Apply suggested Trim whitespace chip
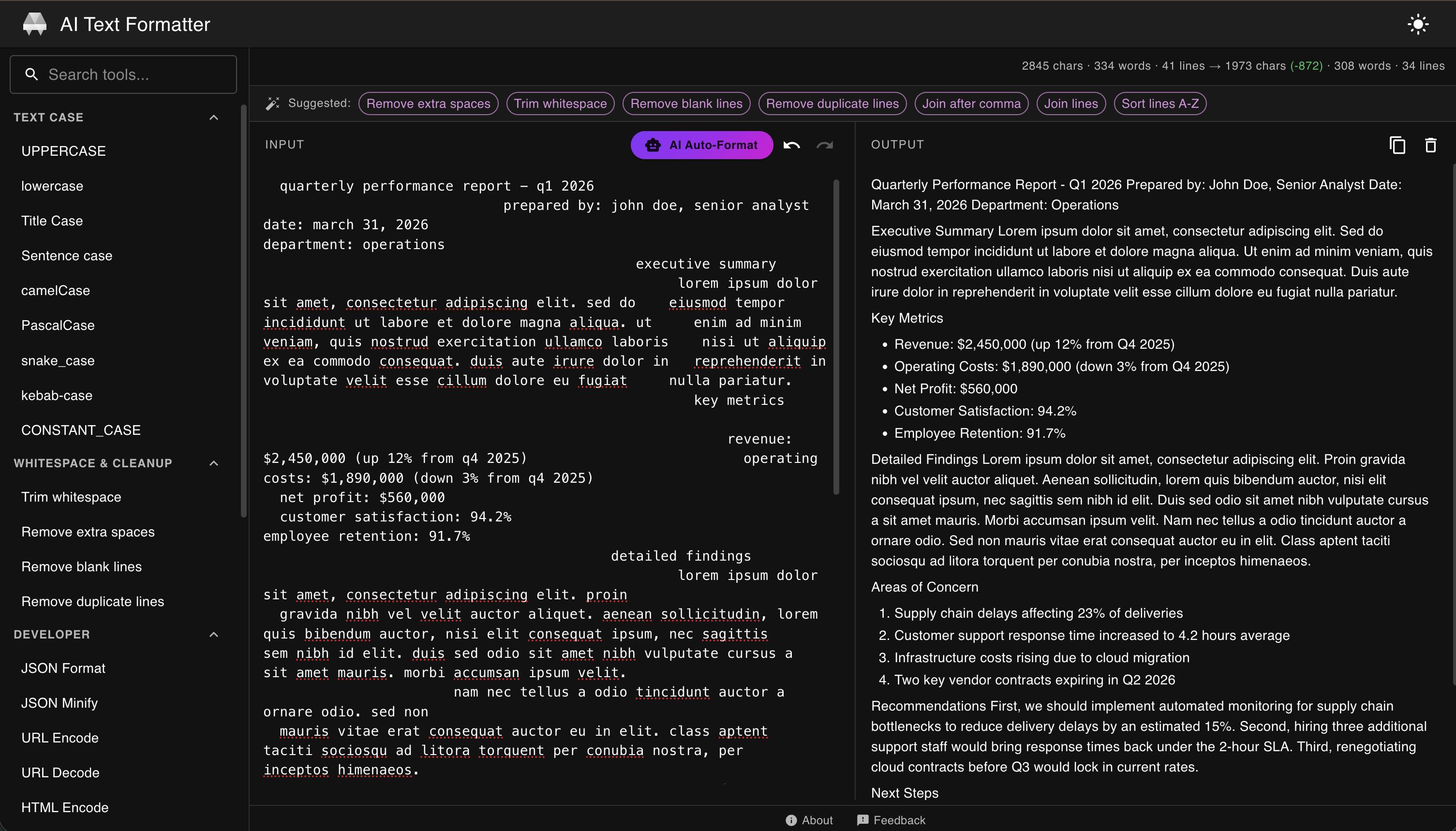Viewport: 1456px width, 831px height. (x=560, y=104)
